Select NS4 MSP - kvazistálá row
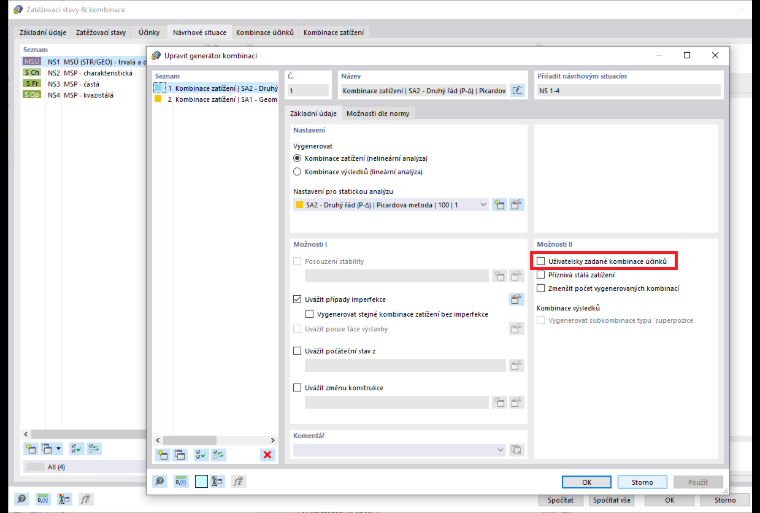 point(84,95)
